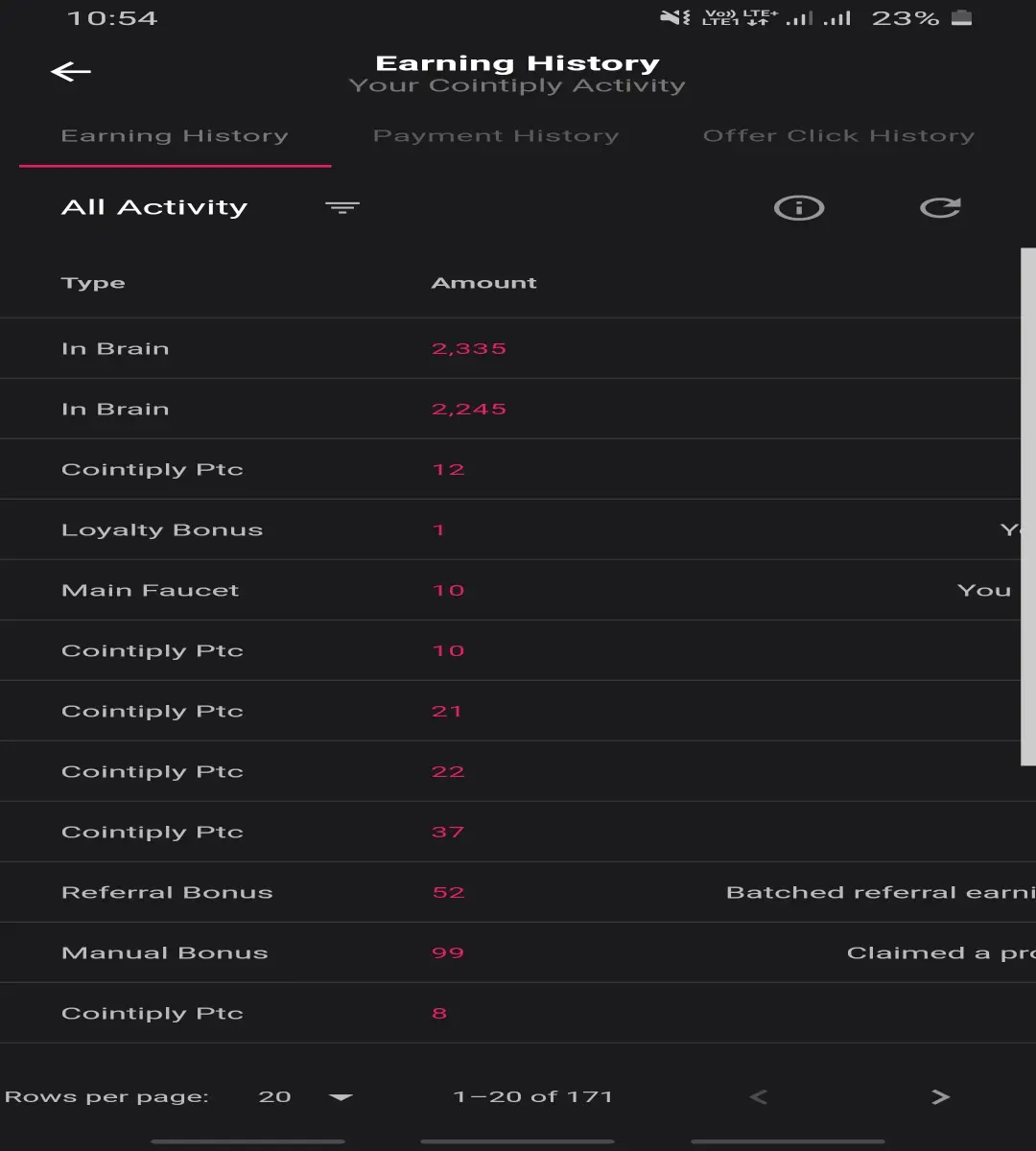Tap the info circle icon
This screenshot has height=1151, width=1036.
click(x=799, y=207)
